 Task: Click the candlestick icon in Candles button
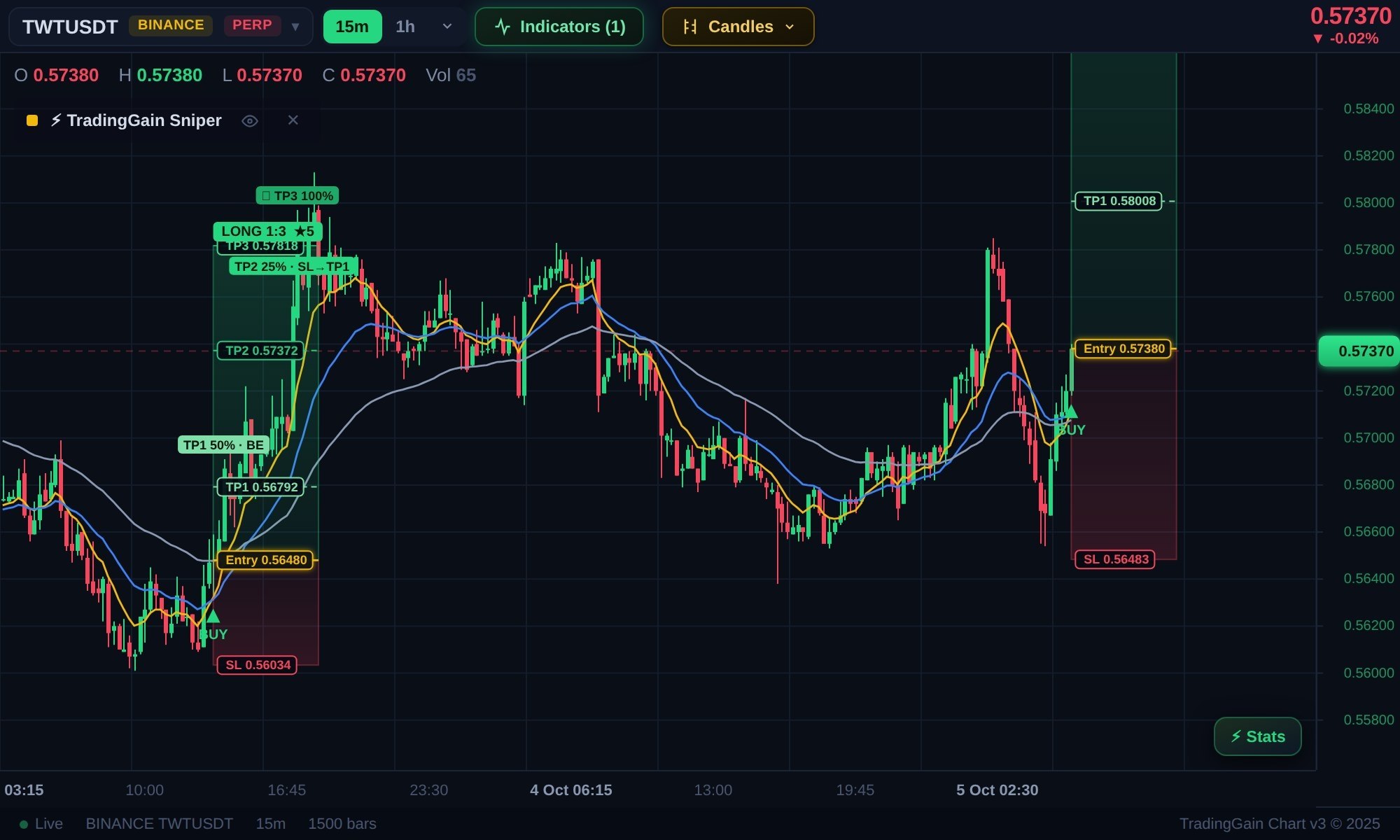(x=690, y=27)
